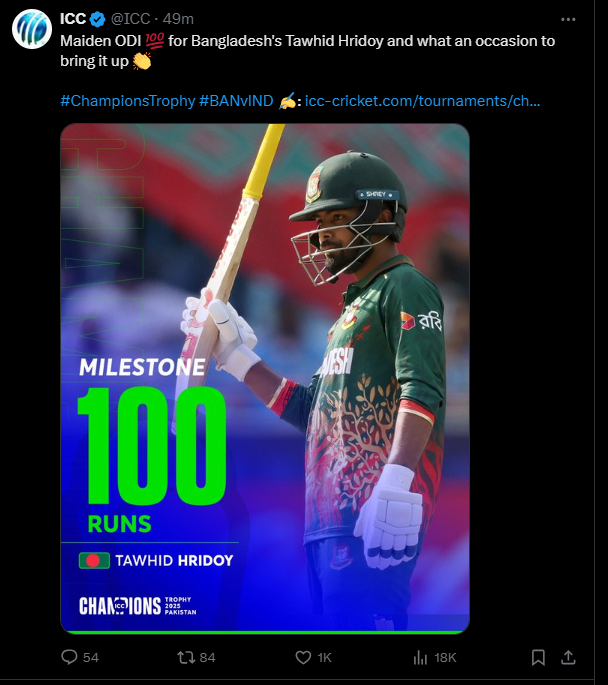Open the share post icon
The width and height of the screenshot is (608, 685).
568,657
